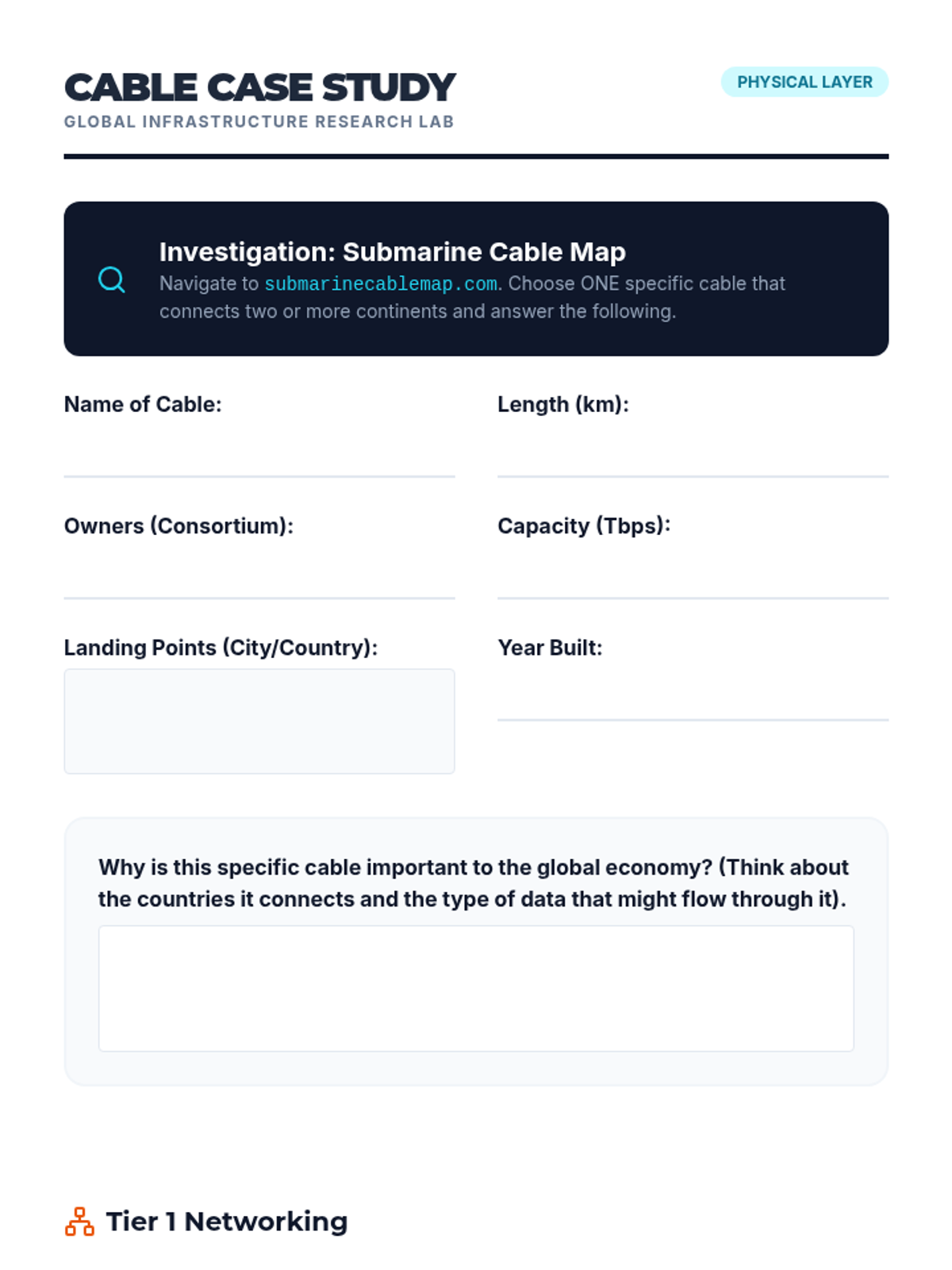This screenshot has height=1270, width=952.
Task: Click the global economy answer text area
Action: click(476, 988)
